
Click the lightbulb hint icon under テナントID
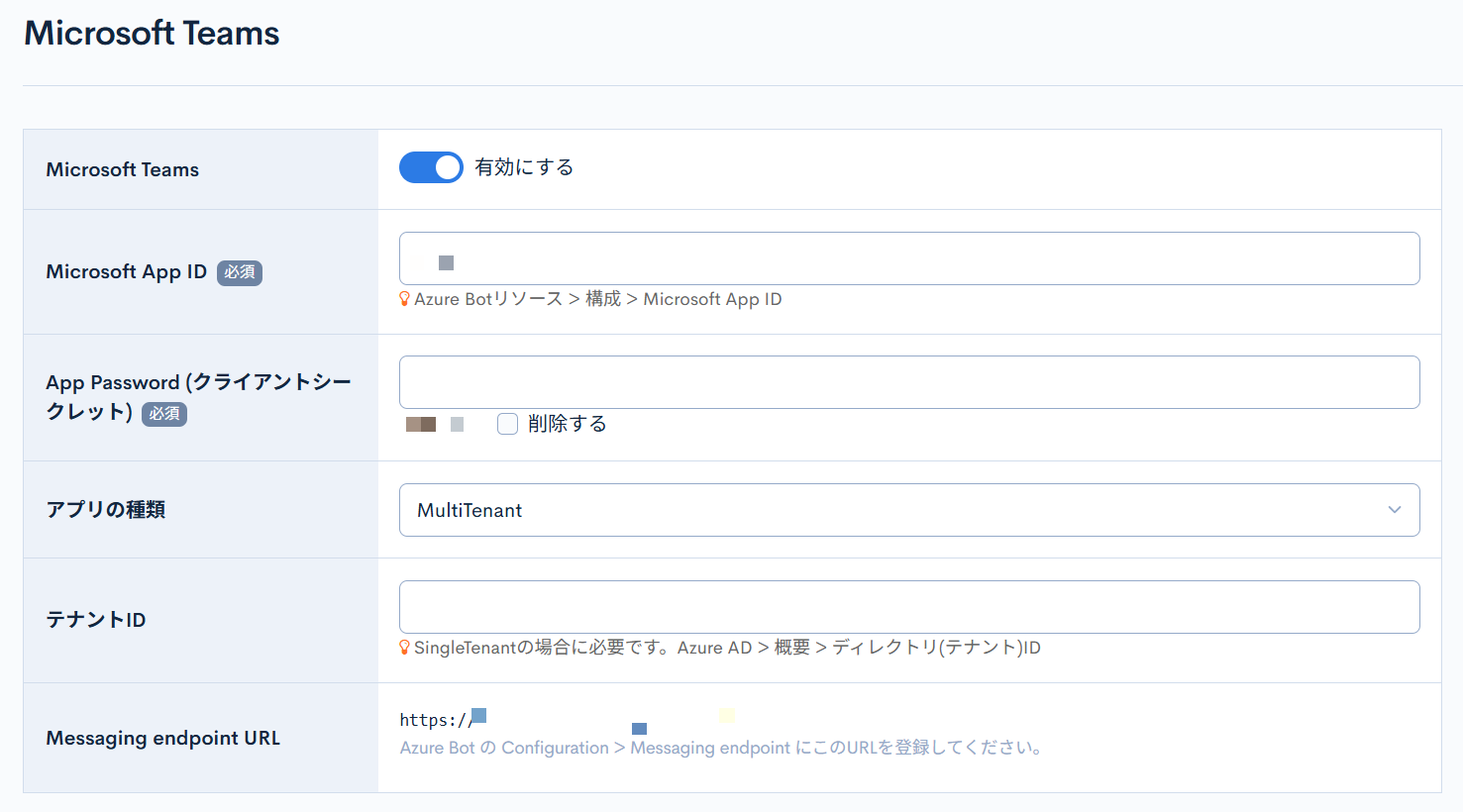coord(404,648)
